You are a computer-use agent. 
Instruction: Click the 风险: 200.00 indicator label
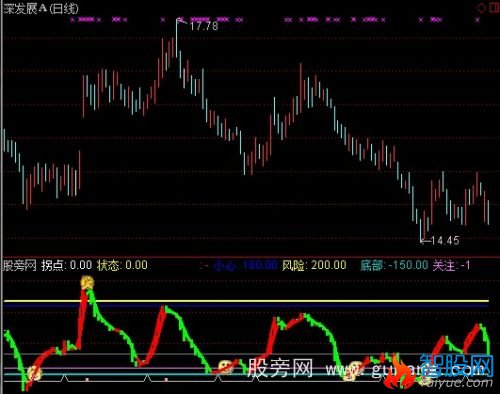tap(314, 265)
